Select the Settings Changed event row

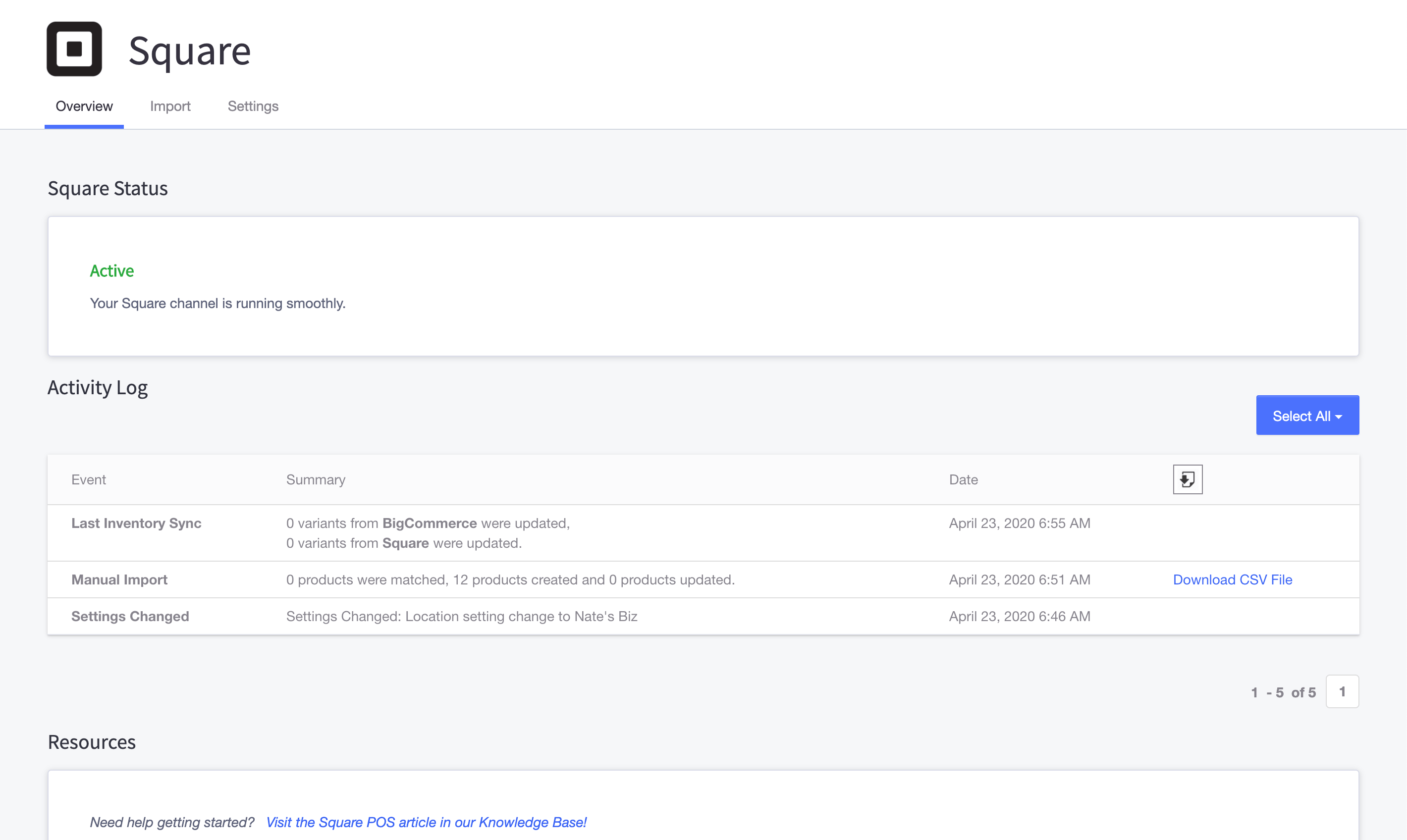pyautogui.click(x=130, y=617)
